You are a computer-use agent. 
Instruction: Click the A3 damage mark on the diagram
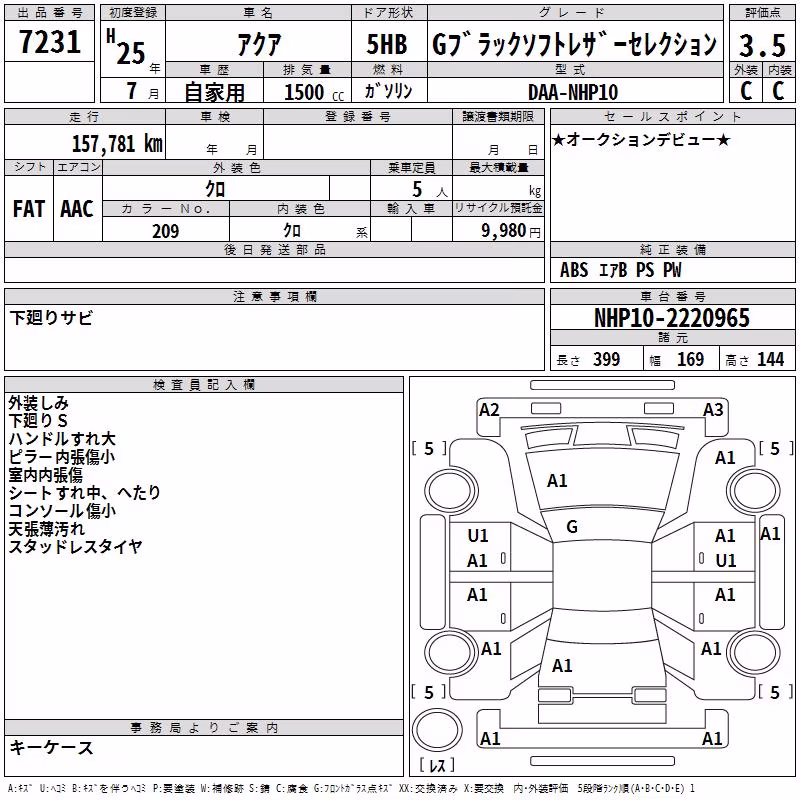coord(713,410)
